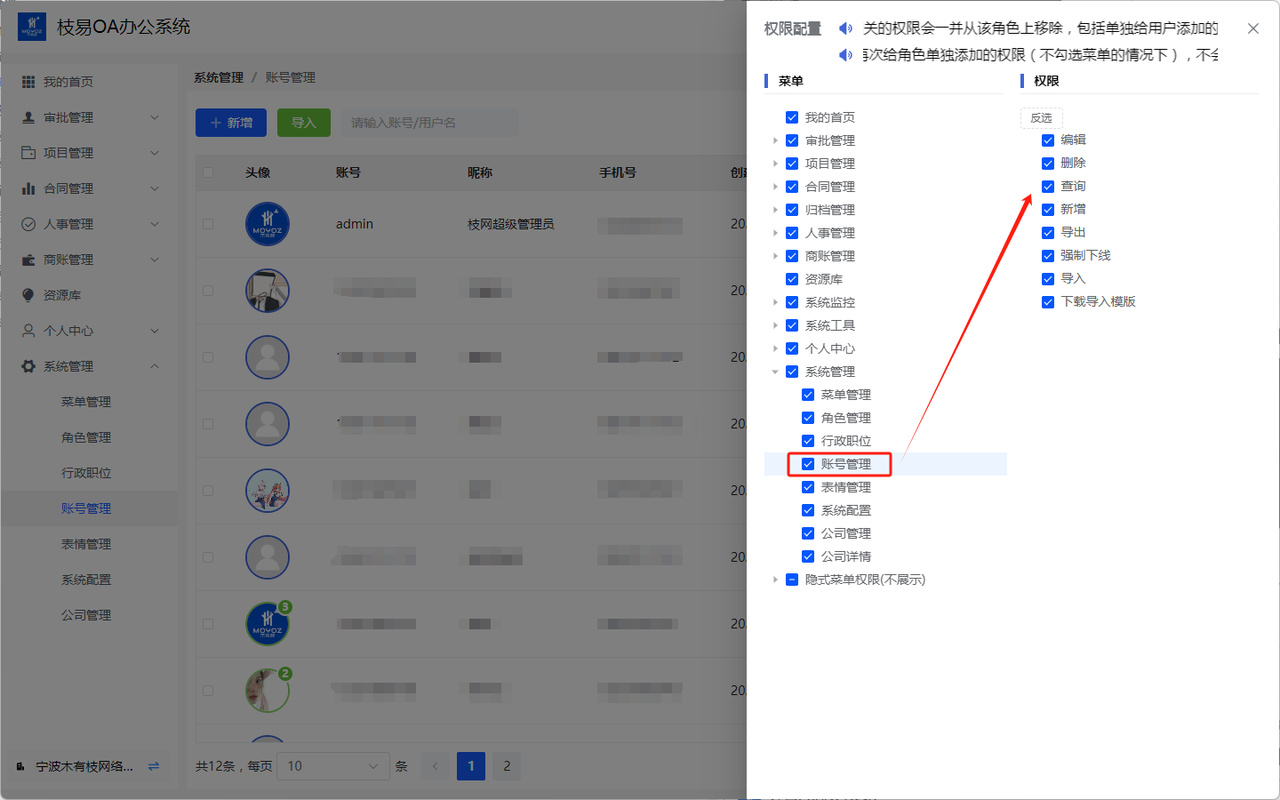The image size is (1280, 800).
Task: Click the 审批管理 stamp icon in sidebar
Action: (28, 117)
